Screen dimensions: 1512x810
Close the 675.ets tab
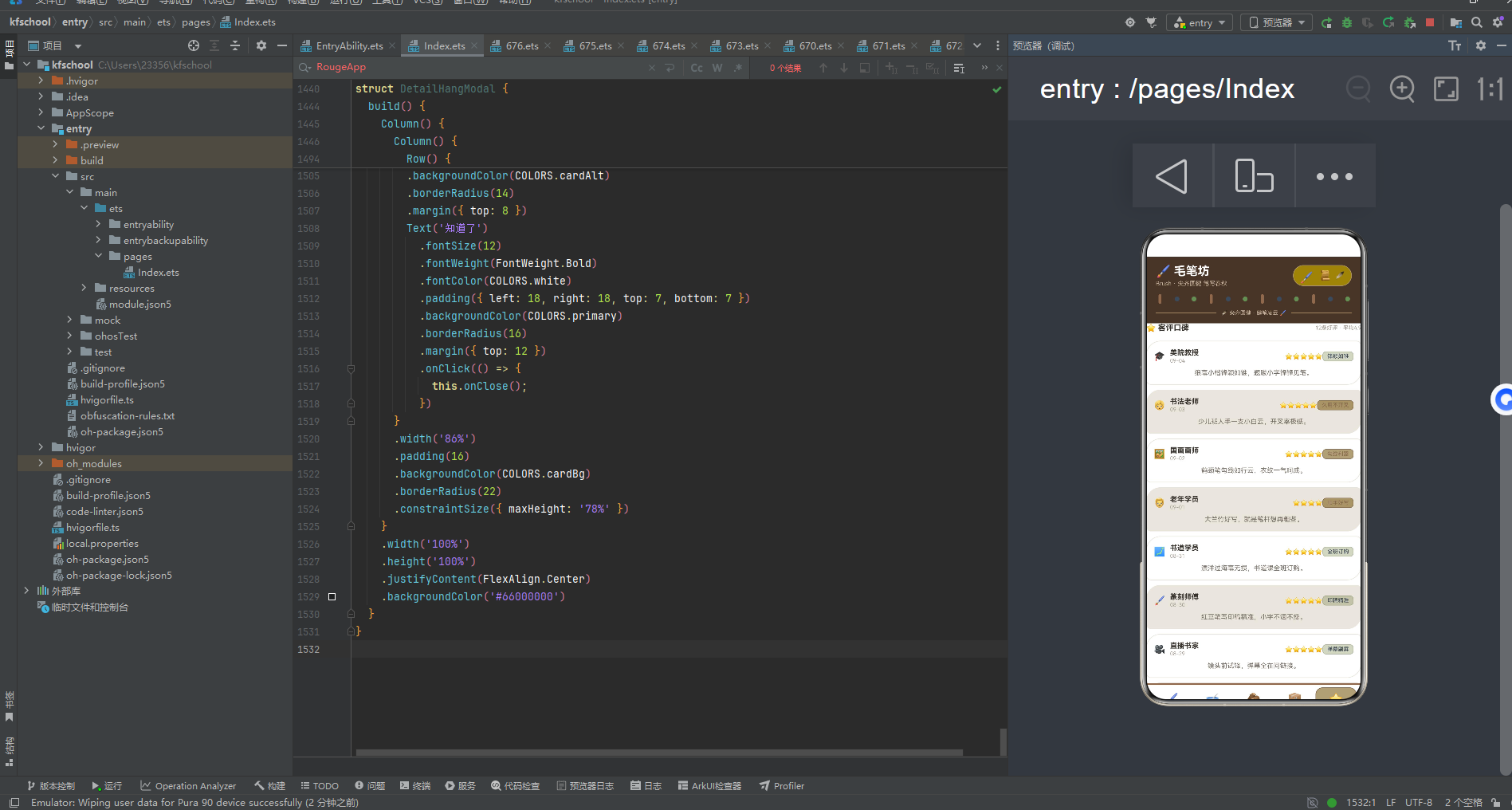click(621, 45)
